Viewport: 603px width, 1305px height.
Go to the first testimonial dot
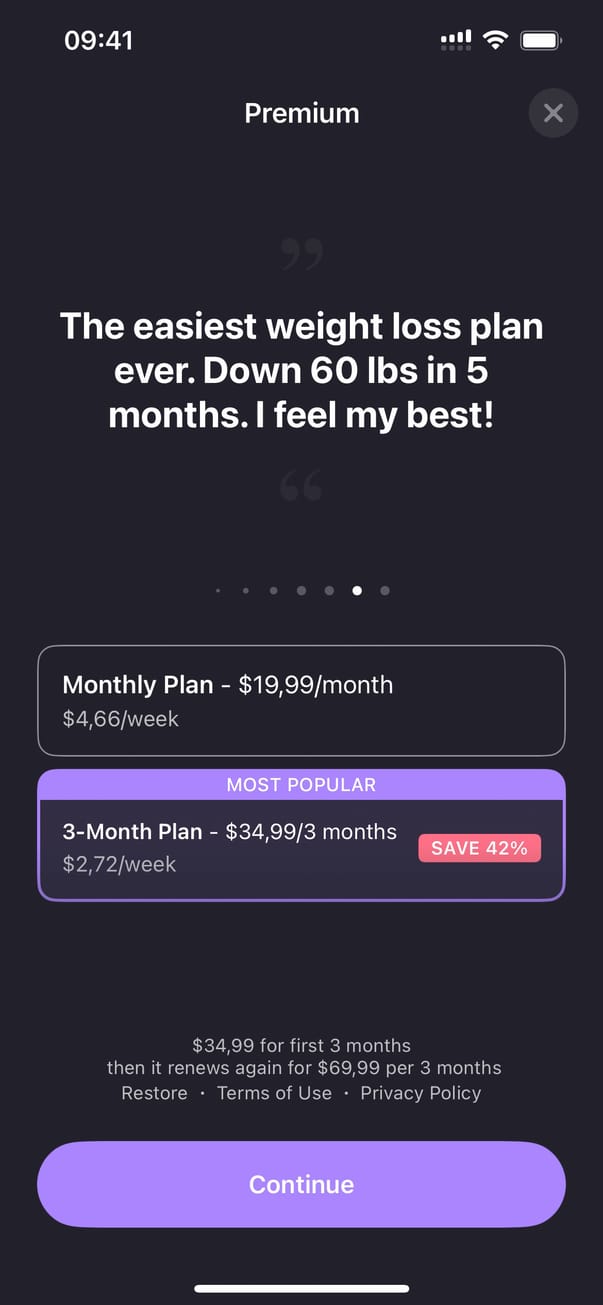pos(218,591)
